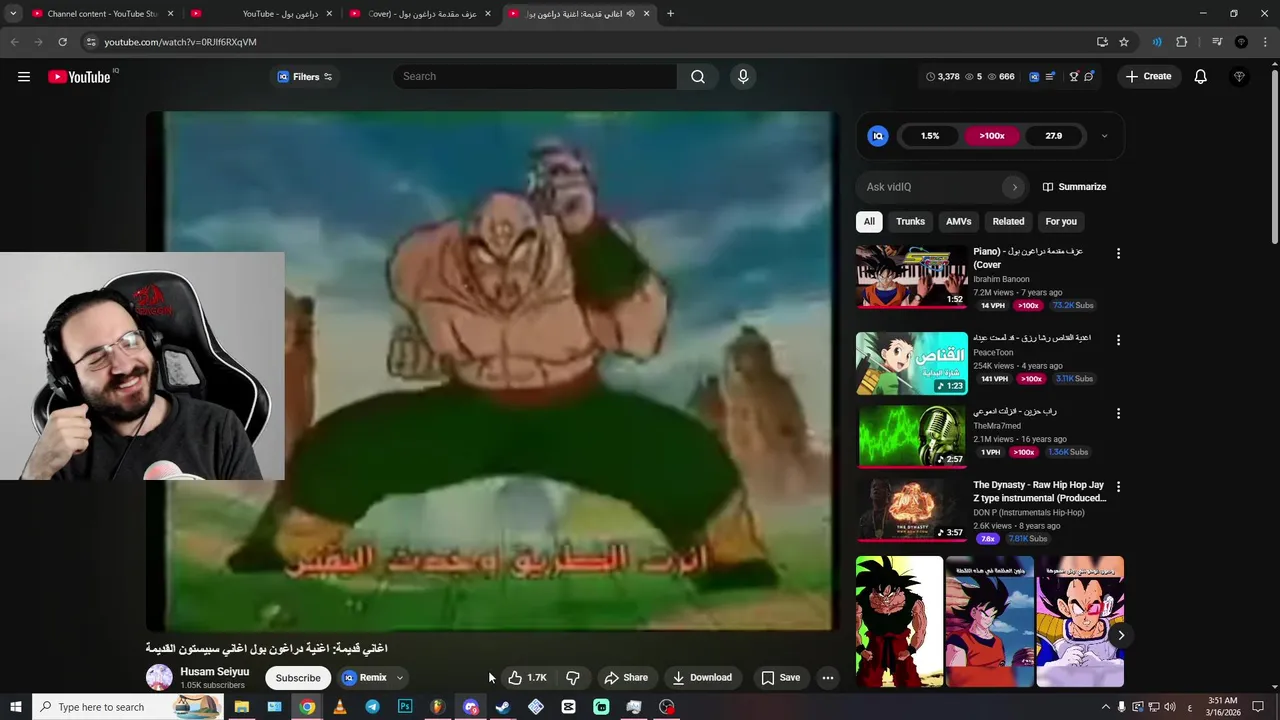Click the vidIQ round IQ badge in scorecard
The image size is (1280, 720).
[x=878, y=136]
